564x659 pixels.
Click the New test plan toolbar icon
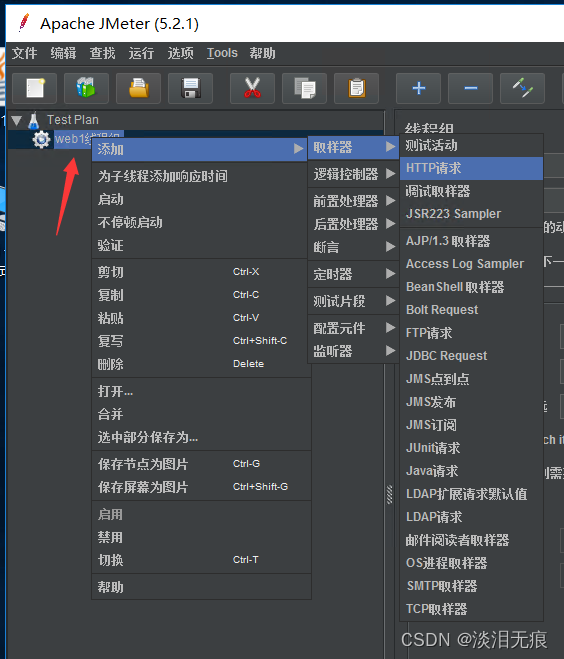[34, 88]
